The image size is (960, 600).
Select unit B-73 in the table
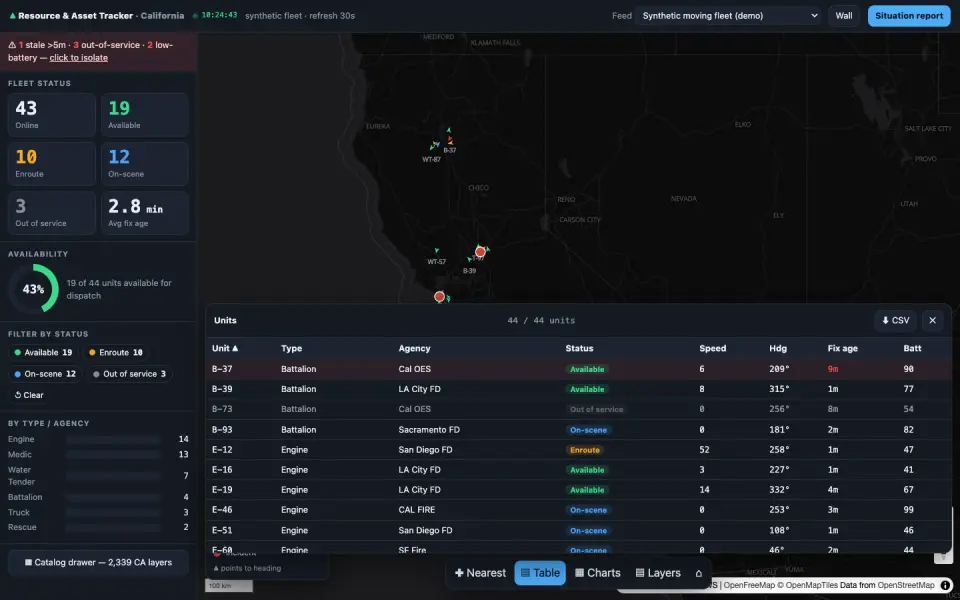click(x=579, y=409)
